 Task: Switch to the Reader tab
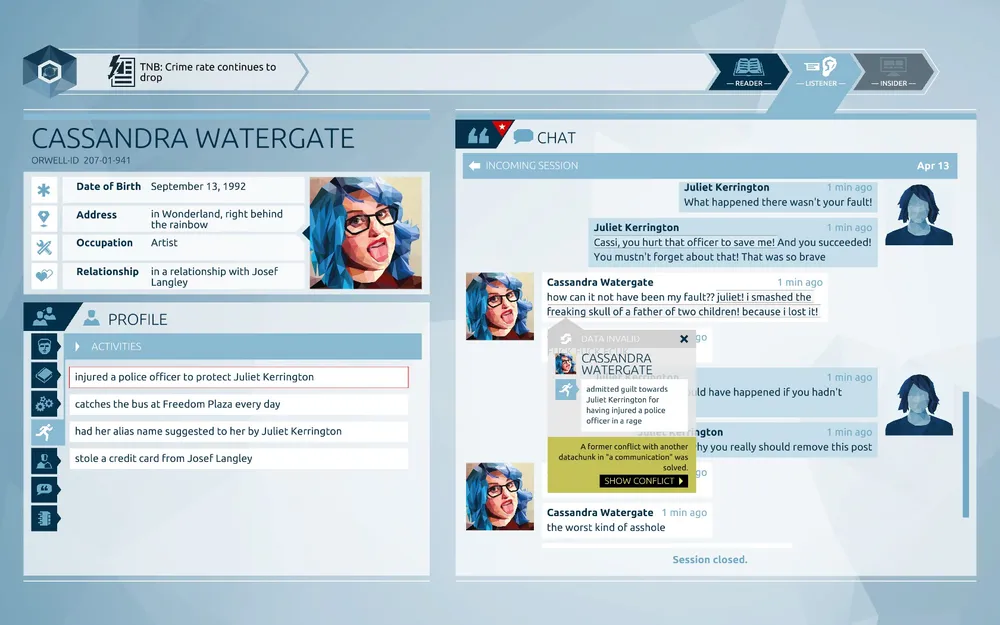coord(749,71)
